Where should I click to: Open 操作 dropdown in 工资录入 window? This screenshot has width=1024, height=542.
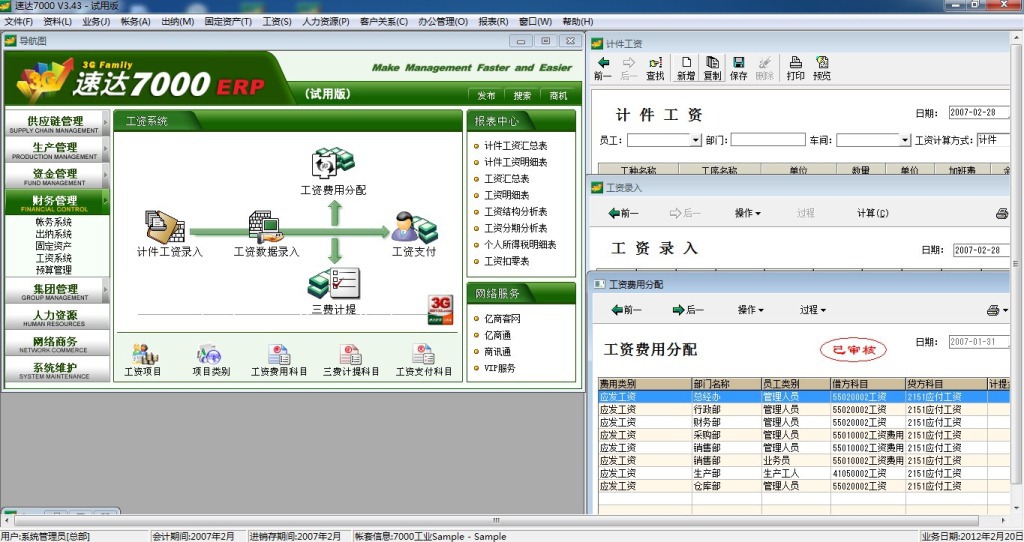click(x=748, y=213)
